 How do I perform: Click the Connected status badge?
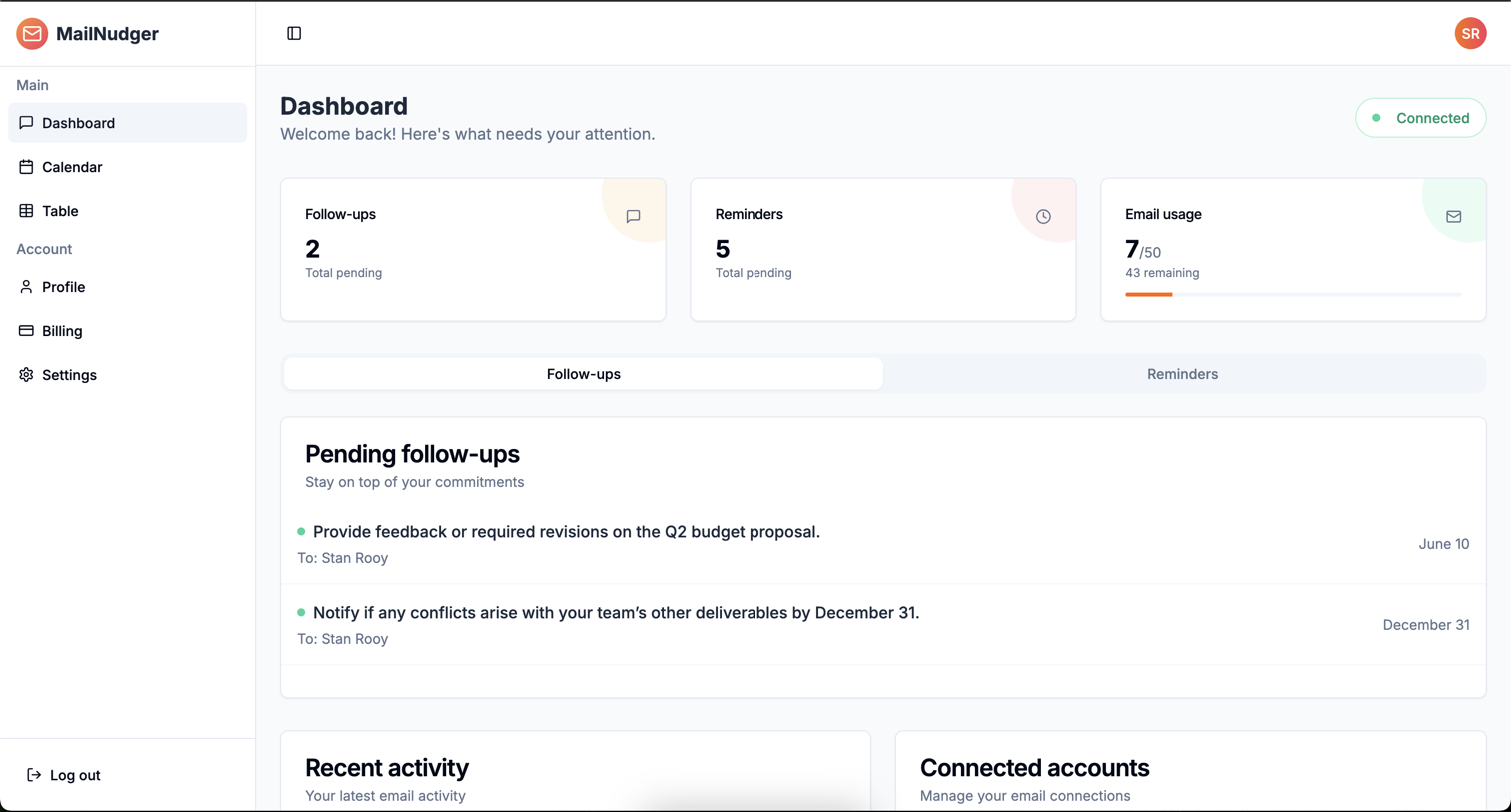(x=1420, y=118)
